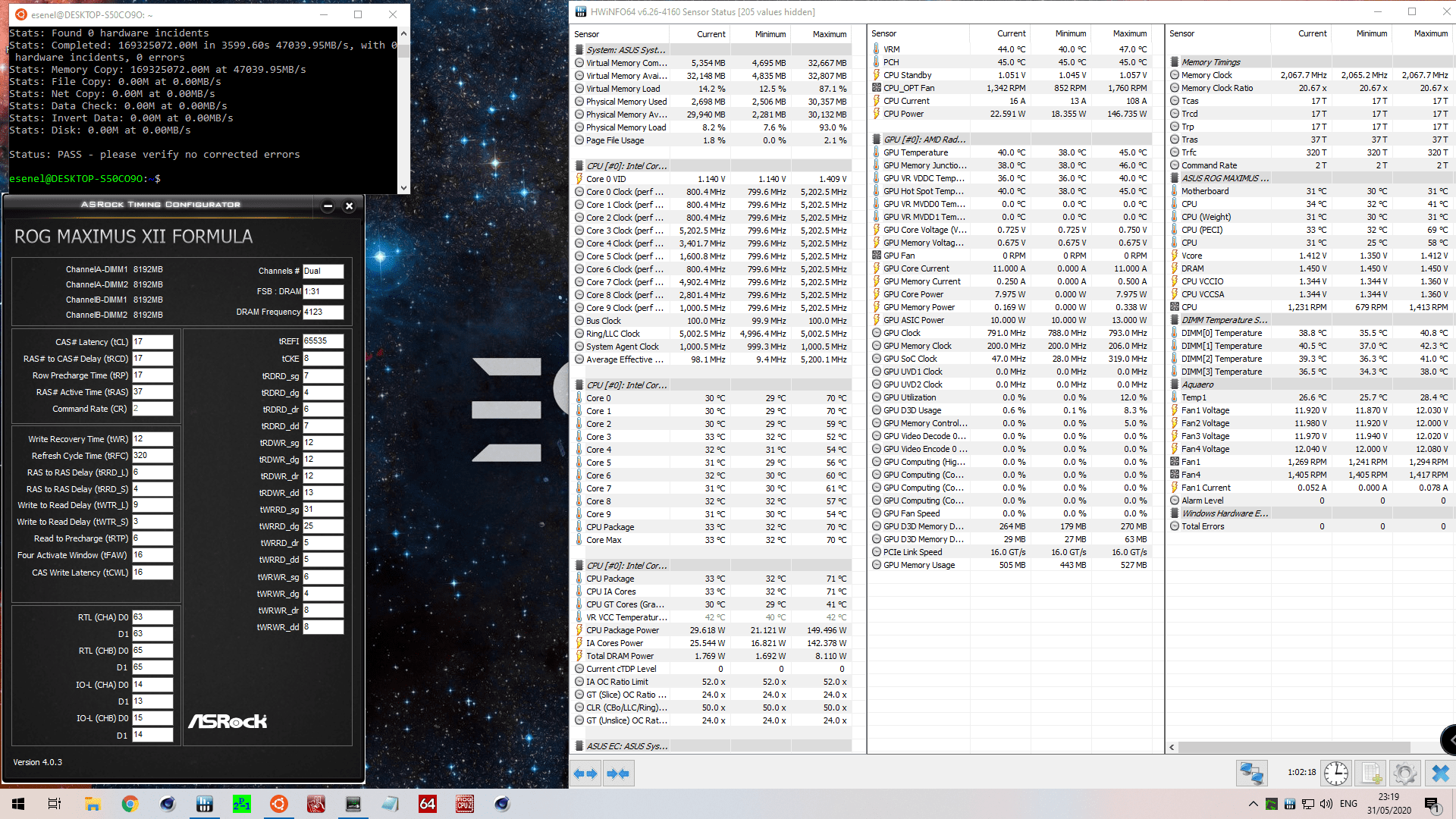Switch to Ubuntu terminal taskbar icon
Image resolution: width=1456 pixels, height=819 pixels.
pyautogui.click(x=278, y=804)
